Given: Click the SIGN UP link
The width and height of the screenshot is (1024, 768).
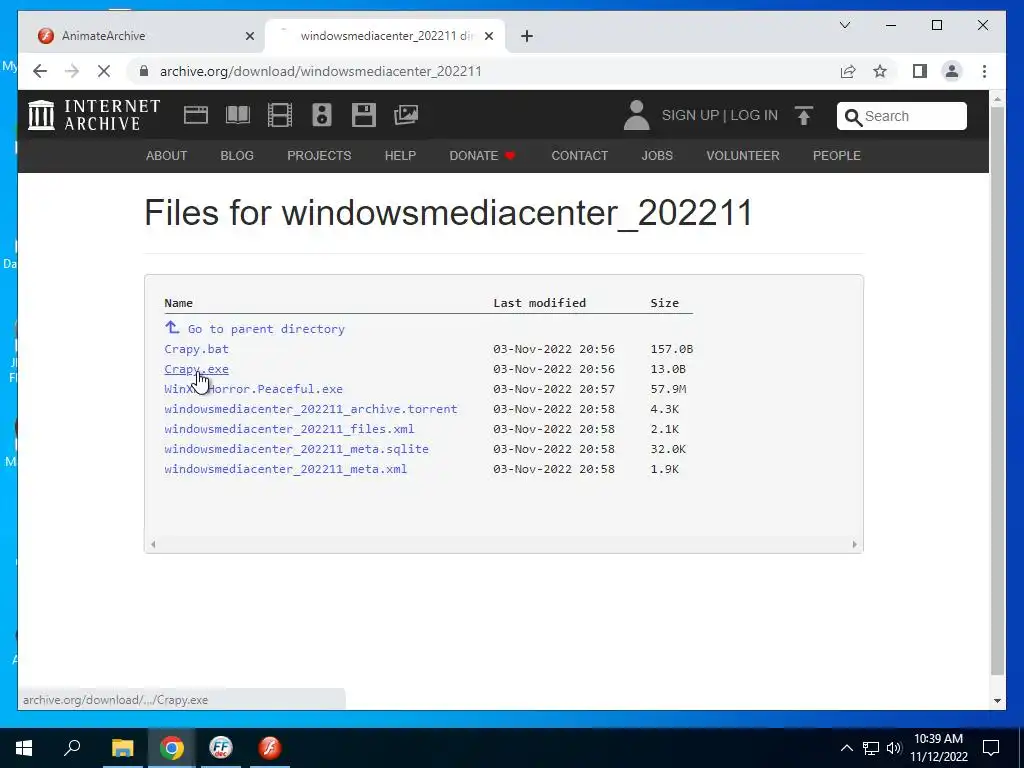Looking at the screenshot, I should 690,115.
